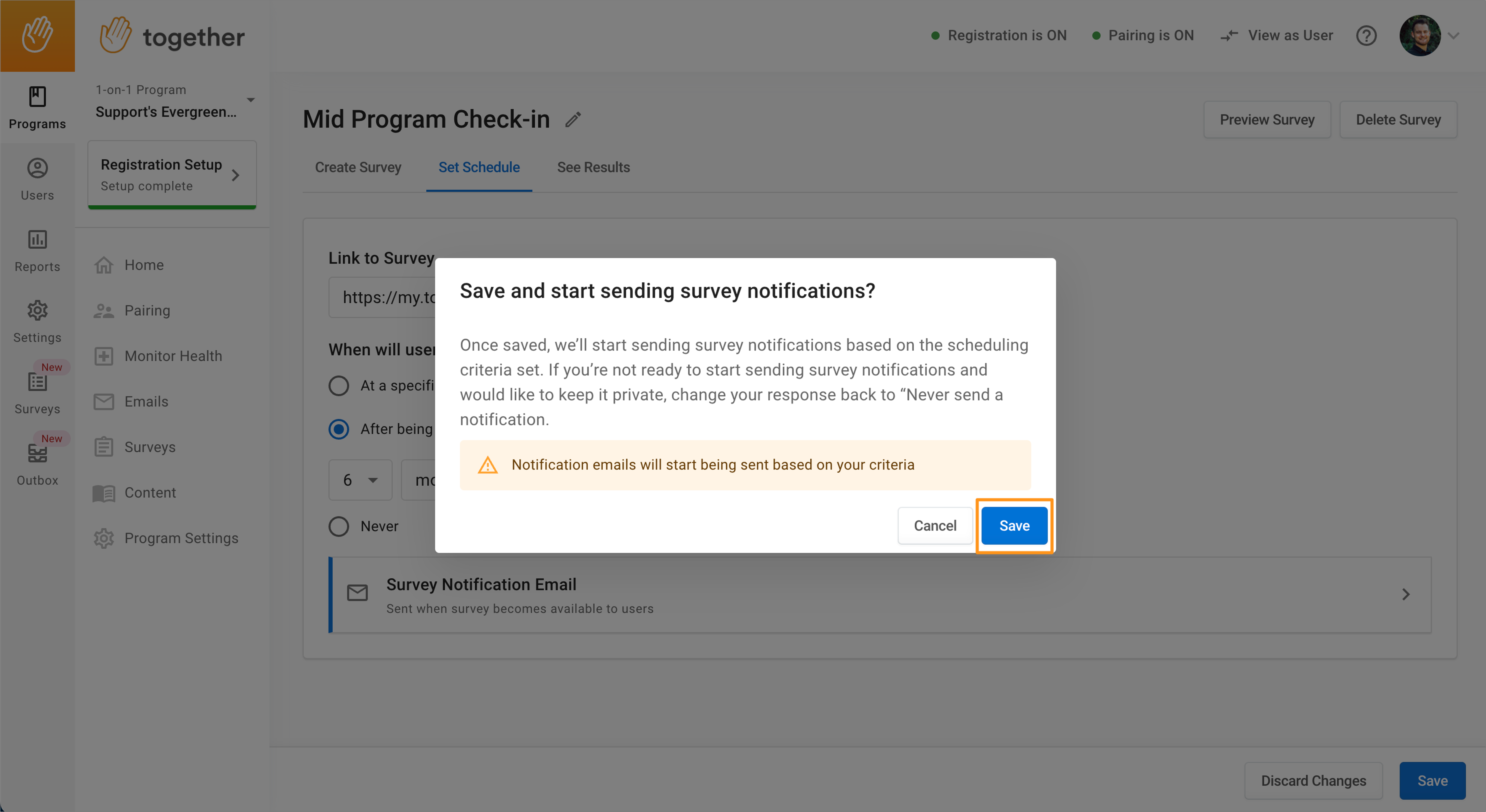Select the Never radio option
Screen dimensions: 1486x812
pos(339,526)
